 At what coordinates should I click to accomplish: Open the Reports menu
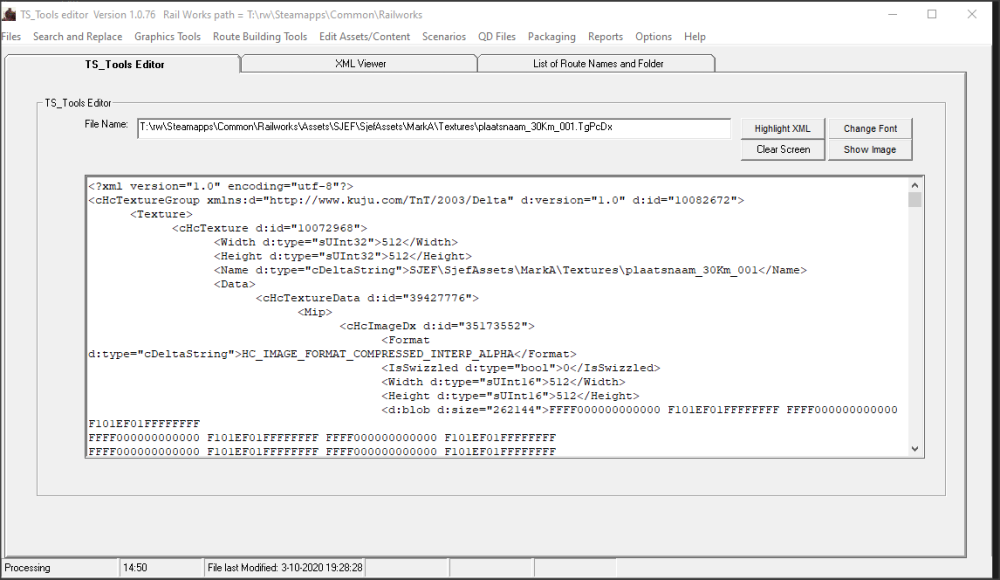(605, 37)
